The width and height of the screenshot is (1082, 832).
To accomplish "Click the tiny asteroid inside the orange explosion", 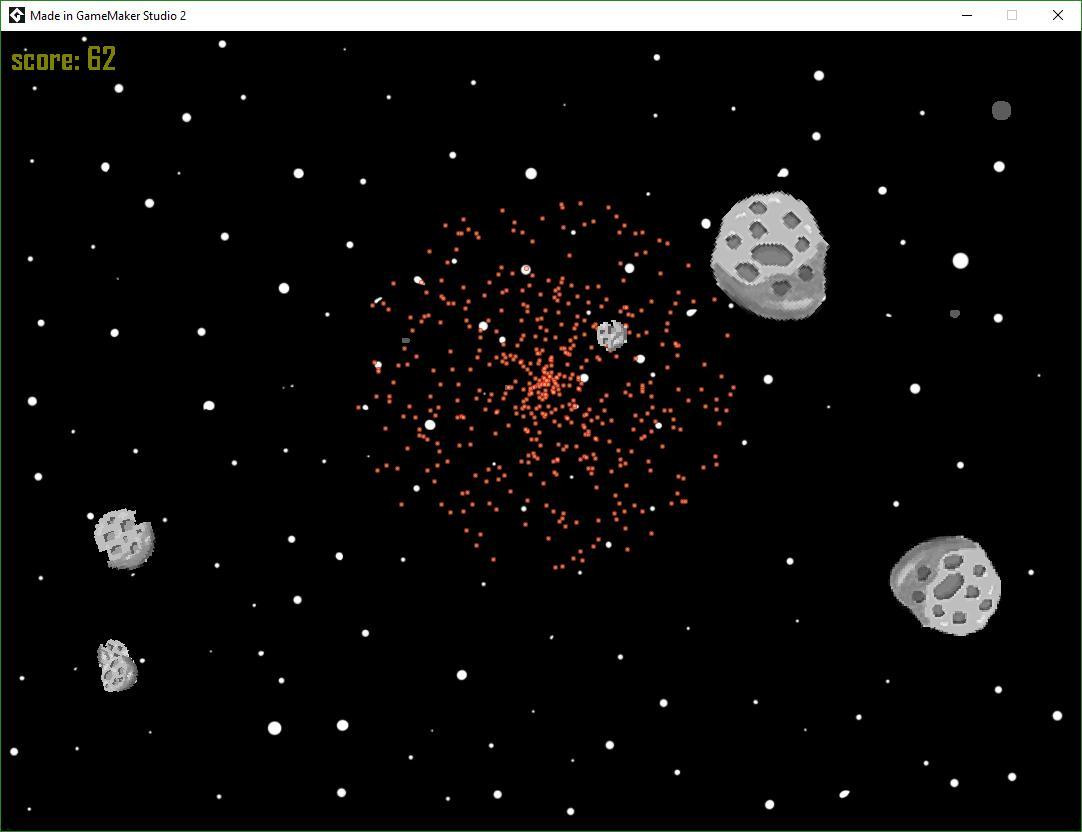I will point(611,336).
